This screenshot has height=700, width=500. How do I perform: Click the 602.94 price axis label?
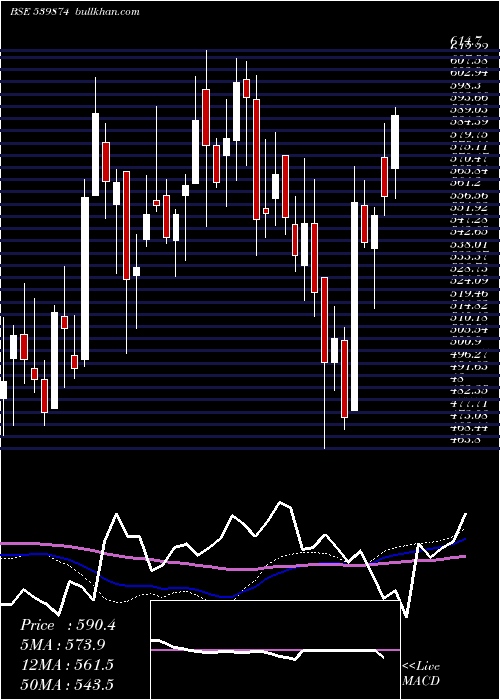(468, 72)
